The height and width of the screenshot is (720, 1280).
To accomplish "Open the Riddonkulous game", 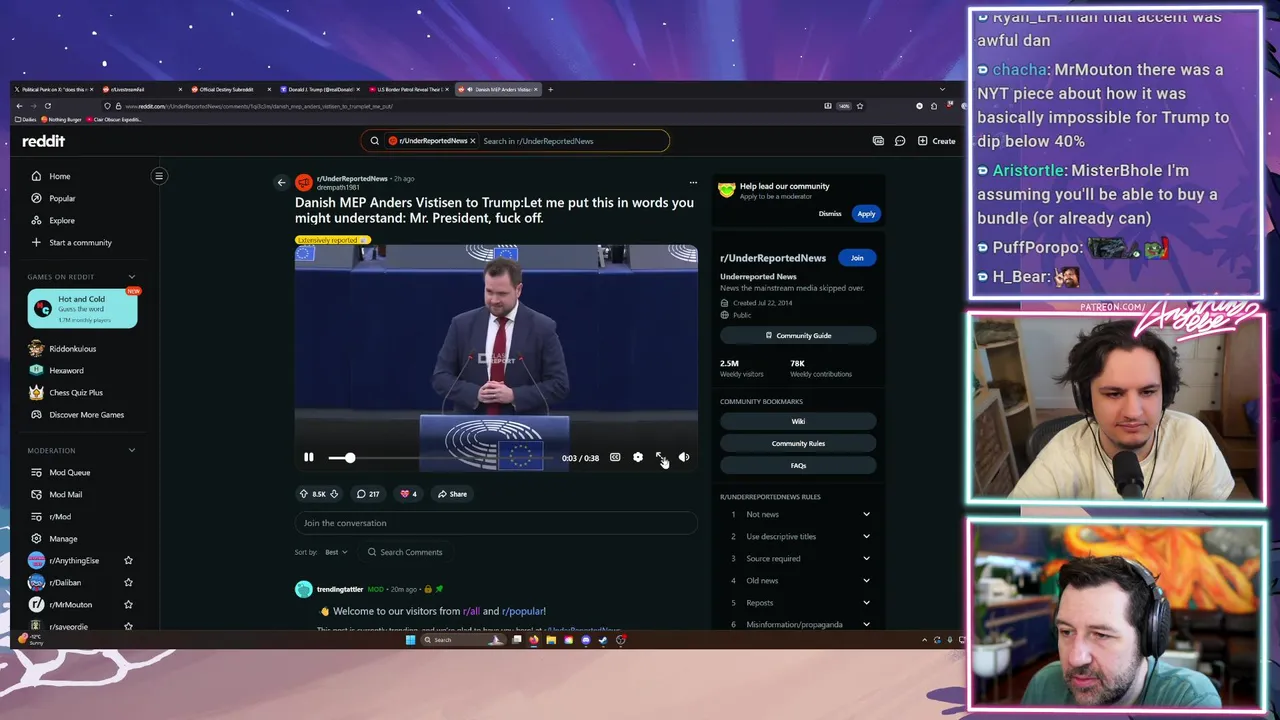I will coord(72,349).
